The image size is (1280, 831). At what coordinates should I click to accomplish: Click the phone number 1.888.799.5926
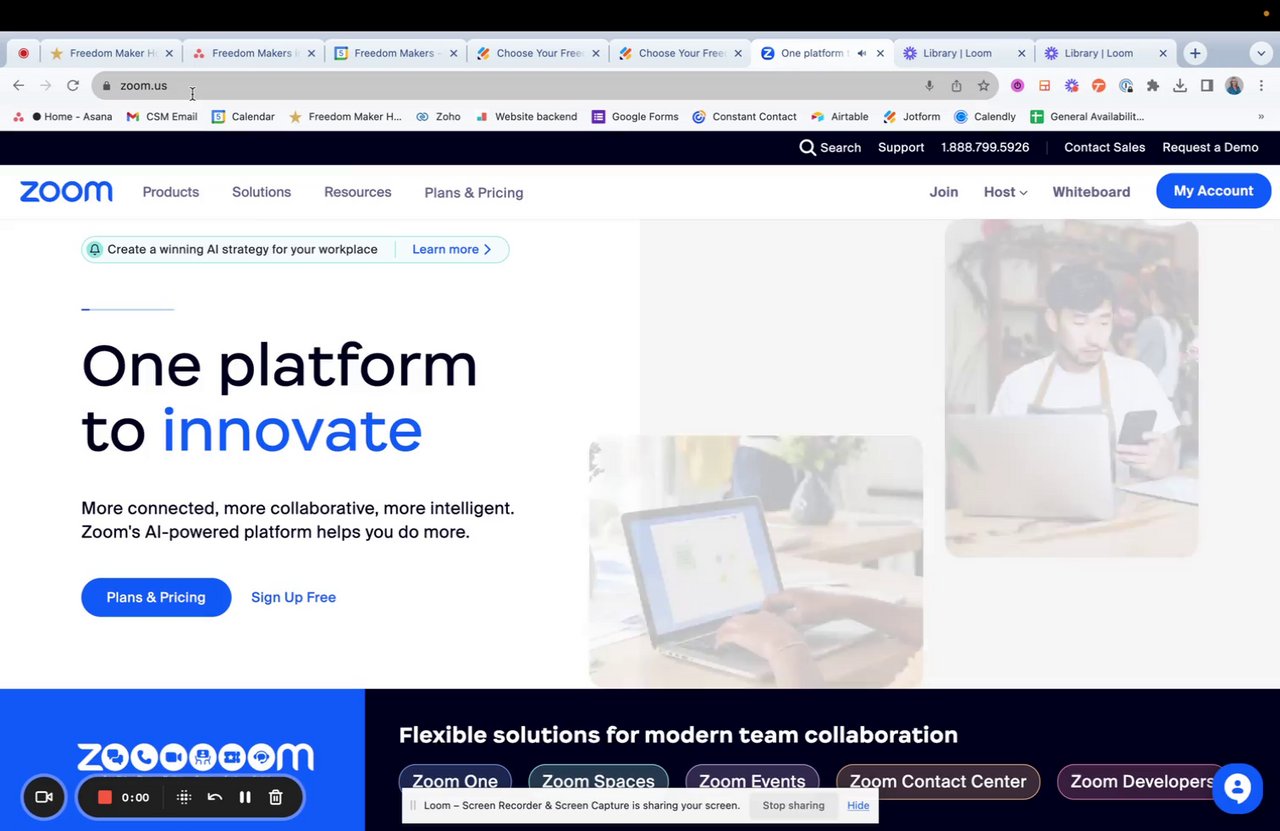coord(985,147)
